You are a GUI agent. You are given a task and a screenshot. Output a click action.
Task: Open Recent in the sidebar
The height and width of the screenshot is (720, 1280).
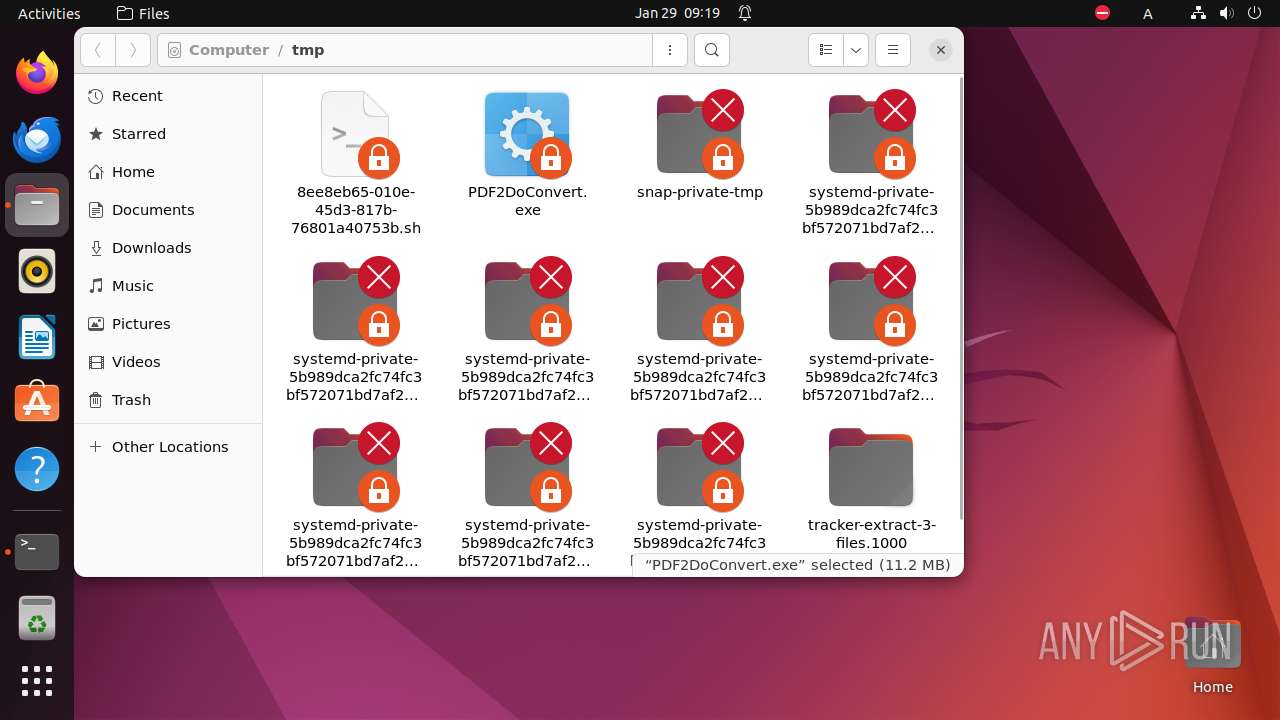pos(168,96)
